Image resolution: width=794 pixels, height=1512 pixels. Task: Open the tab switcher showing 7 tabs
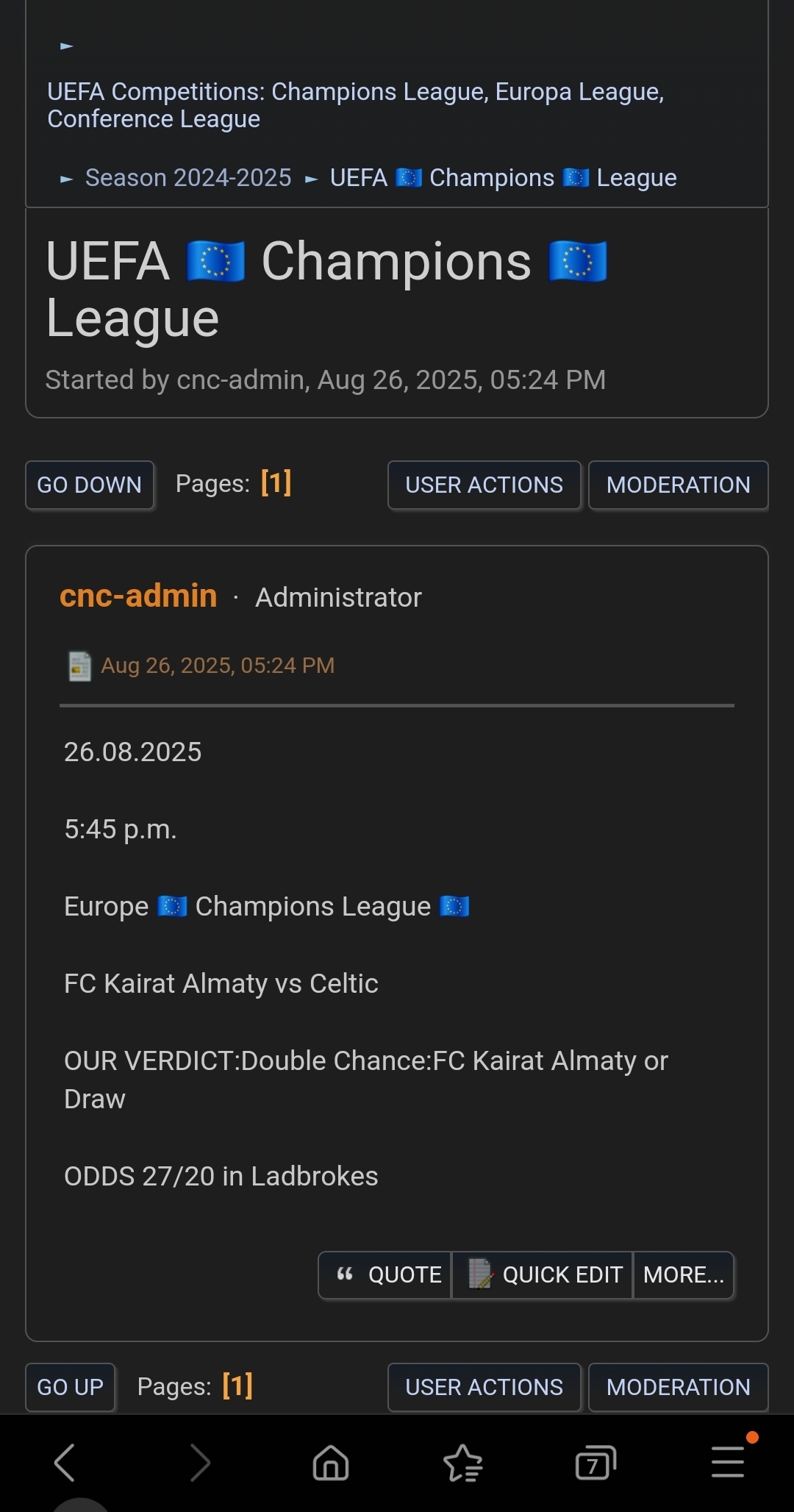click(x=595, y=1462)
